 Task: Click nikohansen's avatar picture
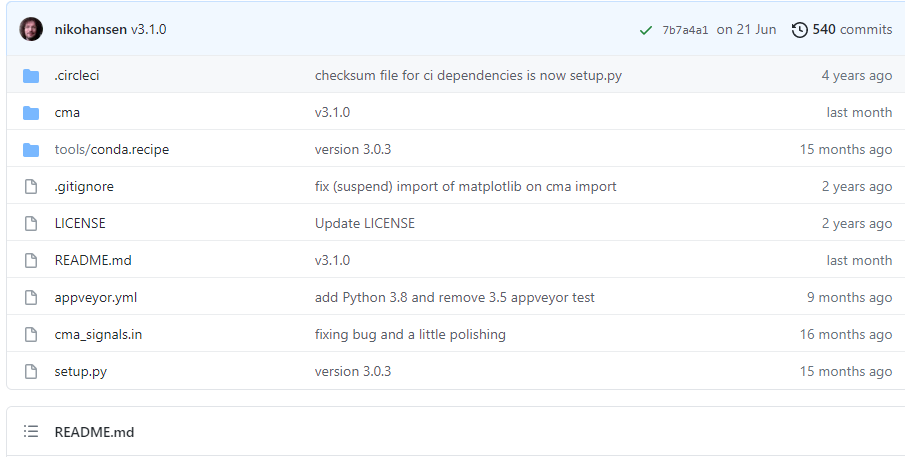(31, 29)
